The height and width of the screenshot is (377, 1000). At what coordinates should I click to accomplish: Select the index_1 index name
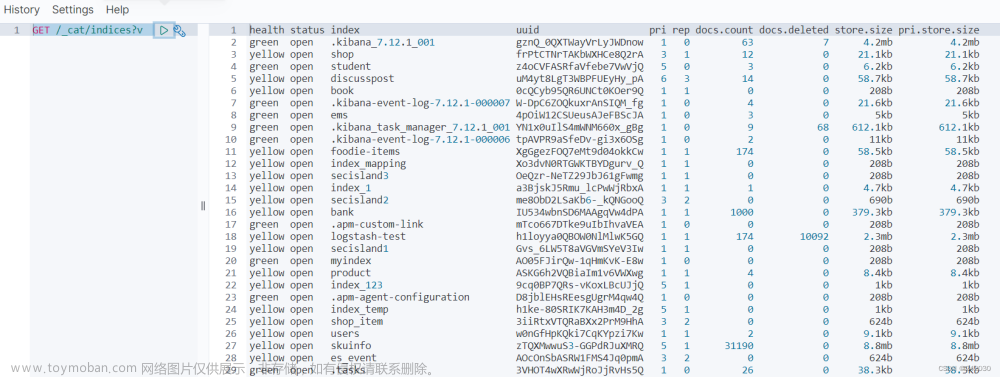(x=351, y=188)
